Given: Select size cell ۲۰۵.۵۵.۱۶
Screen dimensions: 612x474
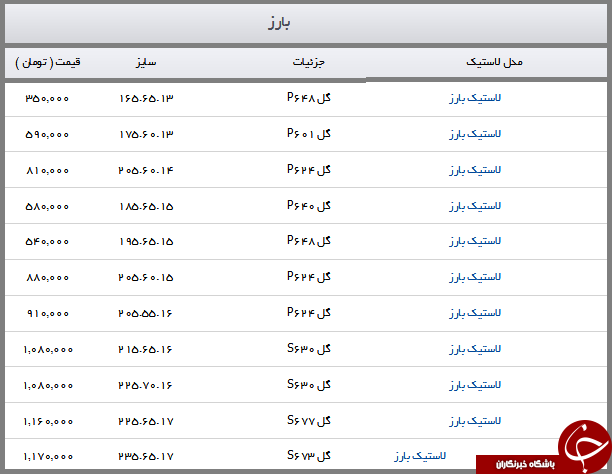Looking at the screenshot, I should pos(145,313).
